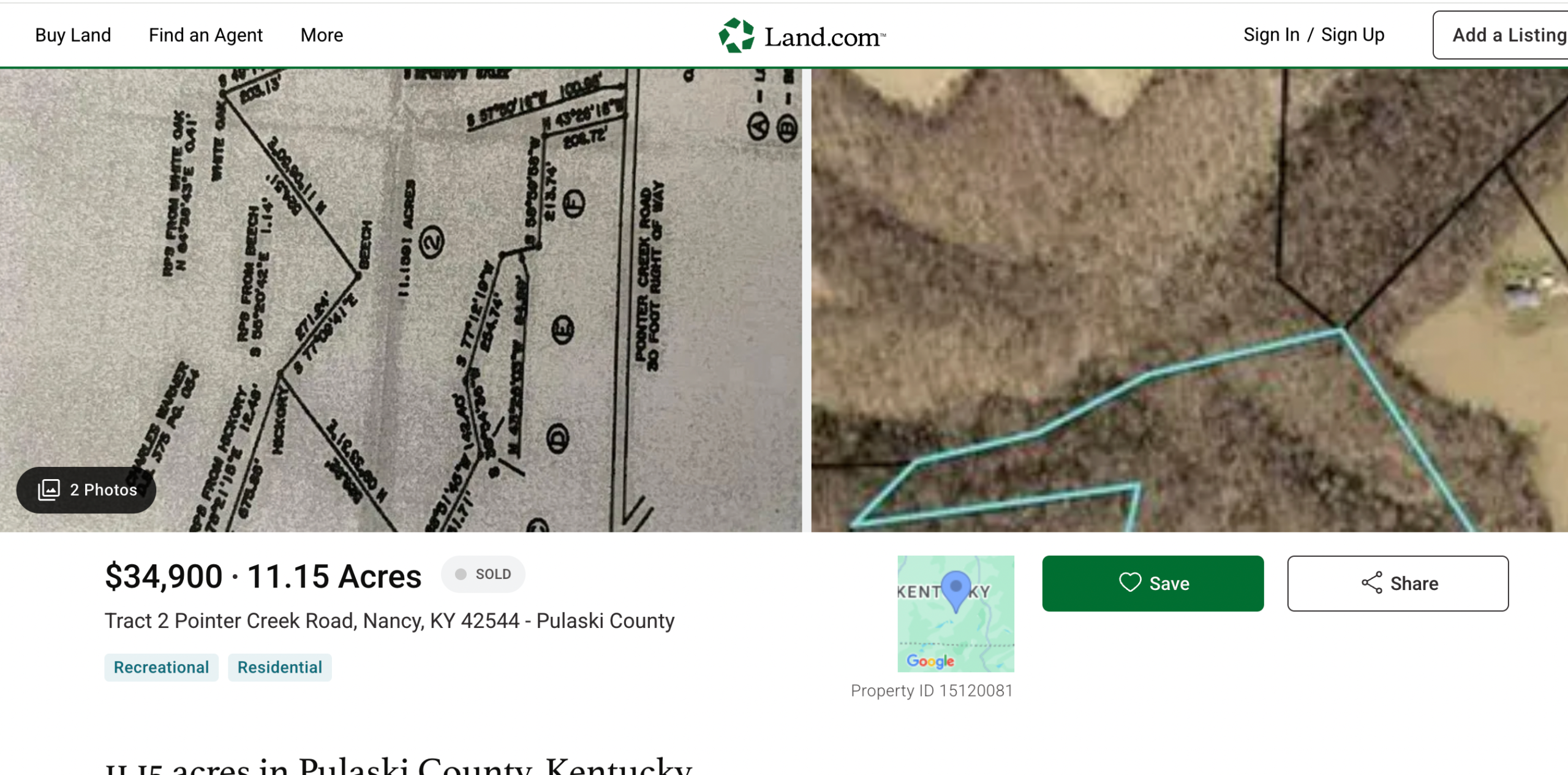Image resolution: width=1568 pixels, height=775 pixels.
Task: Select the Residential tag
Action: [279, 667]
